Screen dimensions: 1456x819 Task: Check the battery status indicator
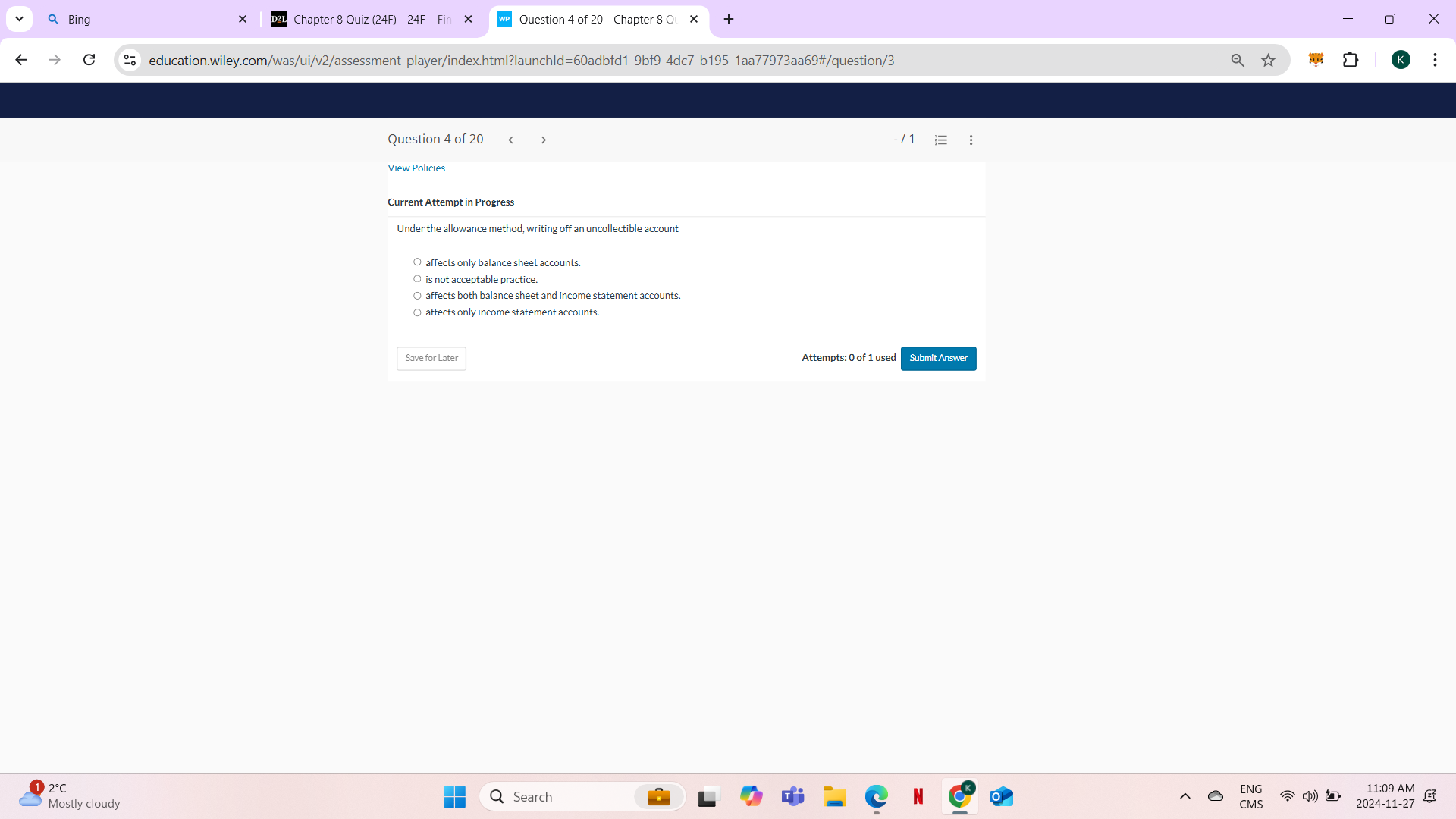click(1334, 796)
